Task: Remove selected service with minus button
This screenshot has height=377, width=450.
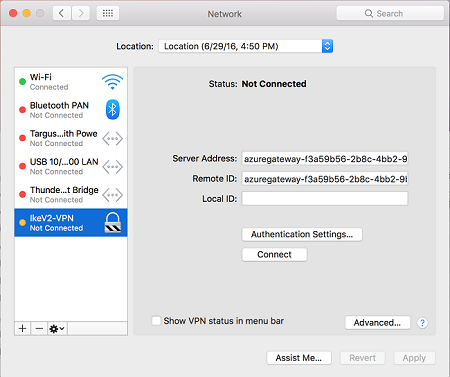Action: click(39, 329)
